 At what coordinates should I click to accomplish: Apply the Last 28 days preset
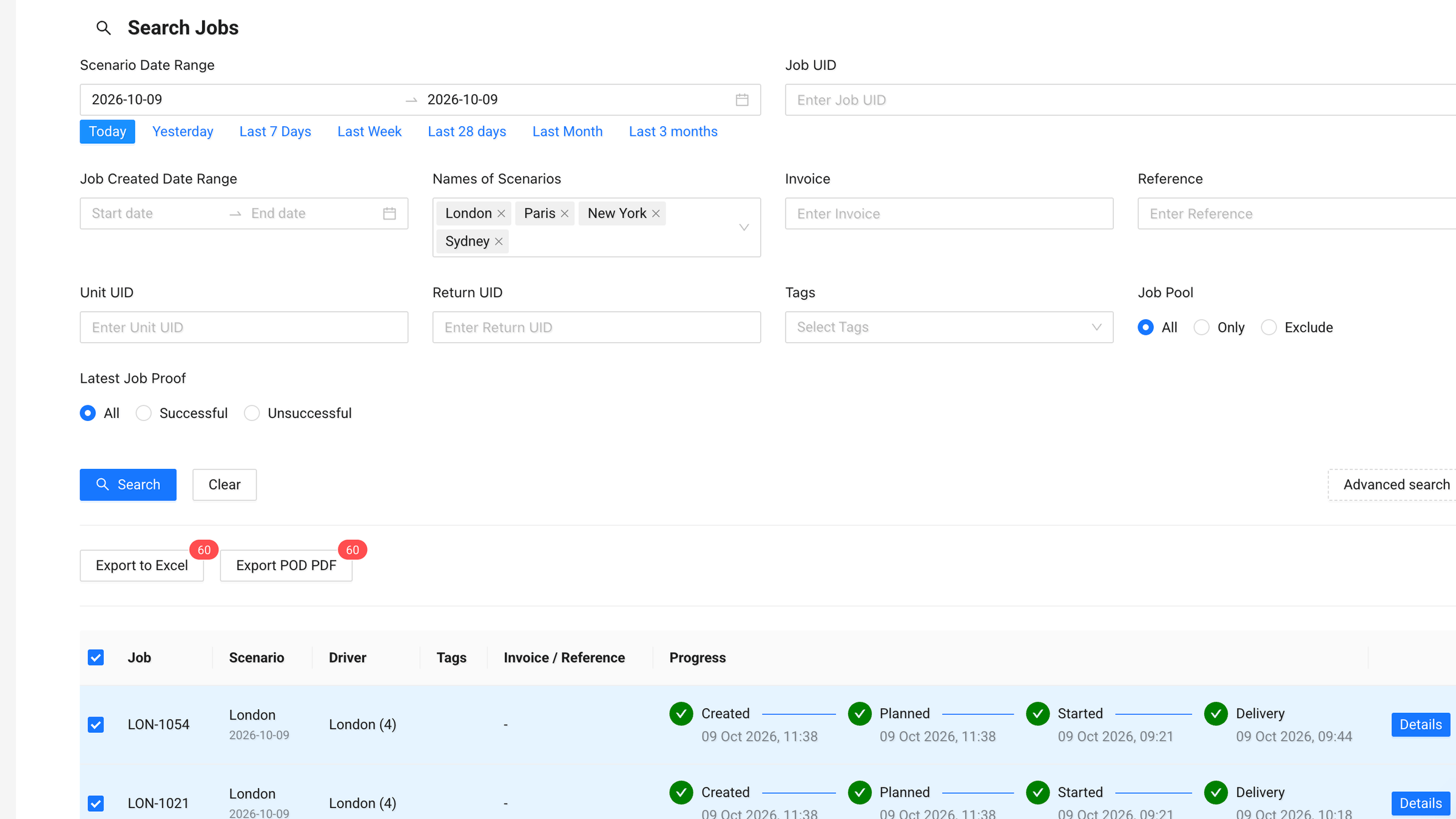(467, 132)
